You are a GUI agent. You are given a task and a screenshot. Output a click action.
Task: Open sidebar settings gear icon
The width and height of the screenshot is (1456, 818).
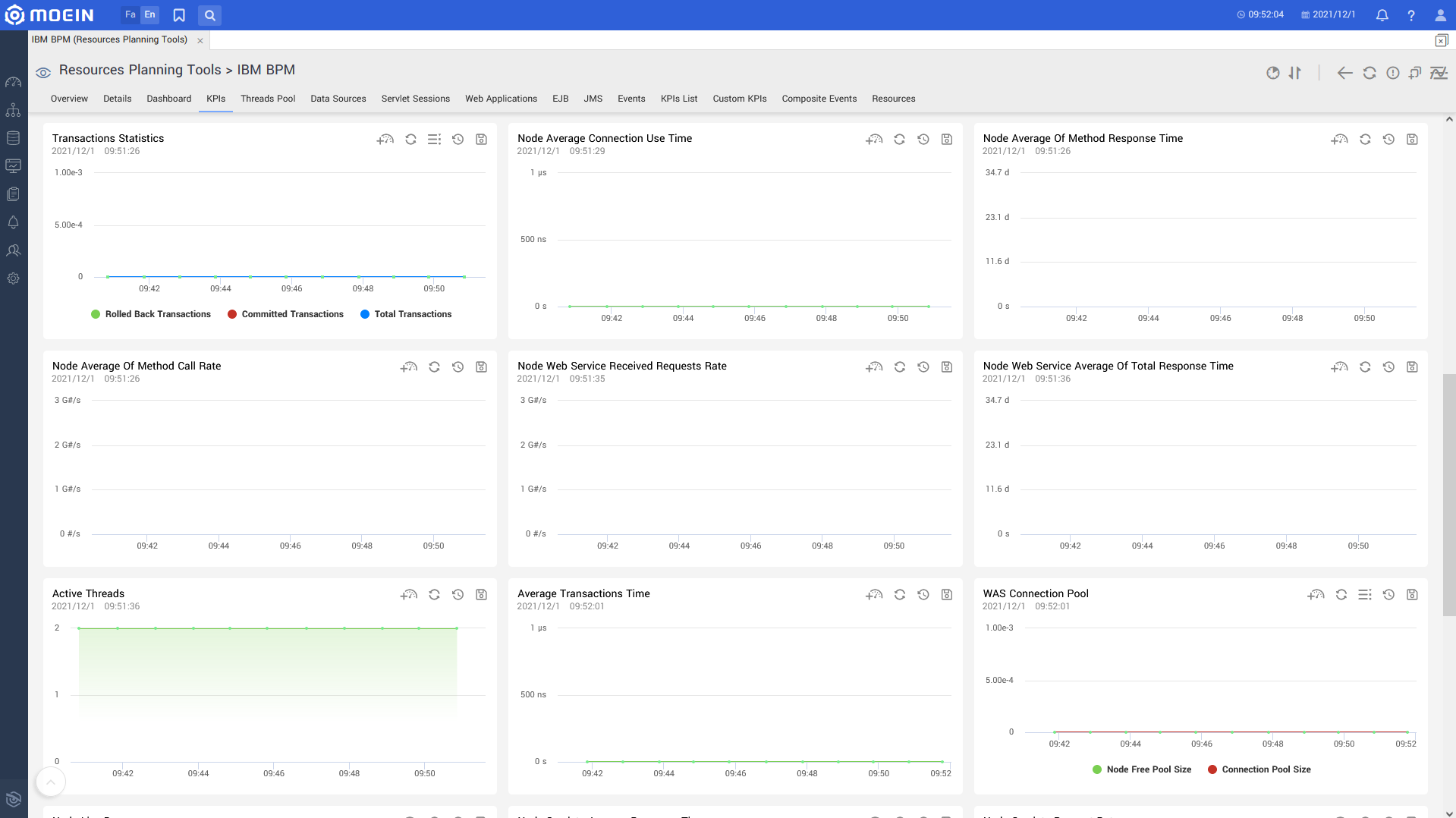tap(14, 278)
